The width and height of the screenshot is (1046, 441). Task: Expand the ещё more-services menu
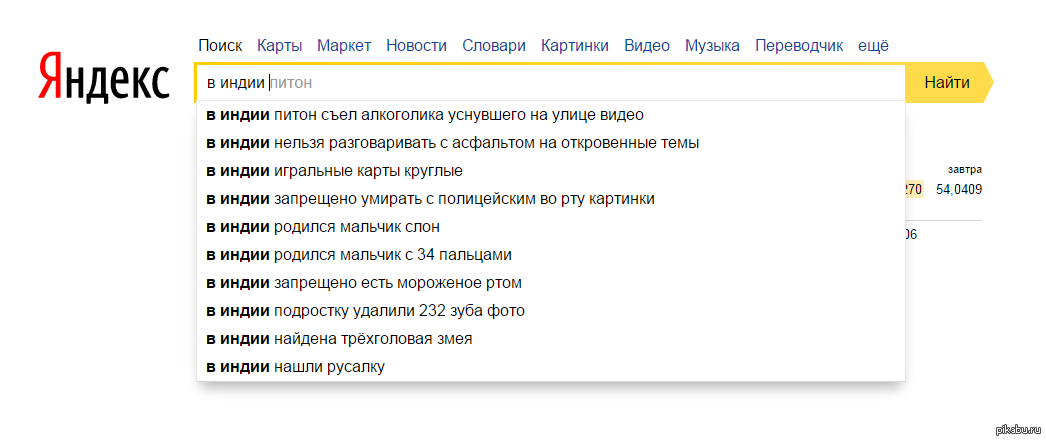click(x=873, y=45)
